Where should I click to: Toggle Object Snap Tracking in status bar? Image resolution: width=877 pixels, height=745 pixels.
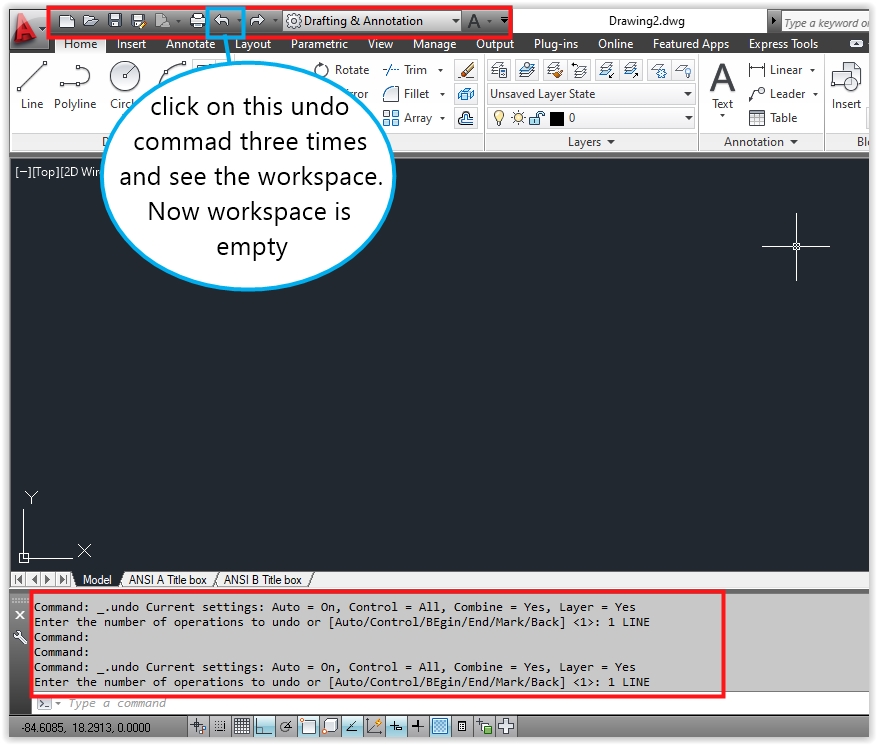[x=352, y=727]
